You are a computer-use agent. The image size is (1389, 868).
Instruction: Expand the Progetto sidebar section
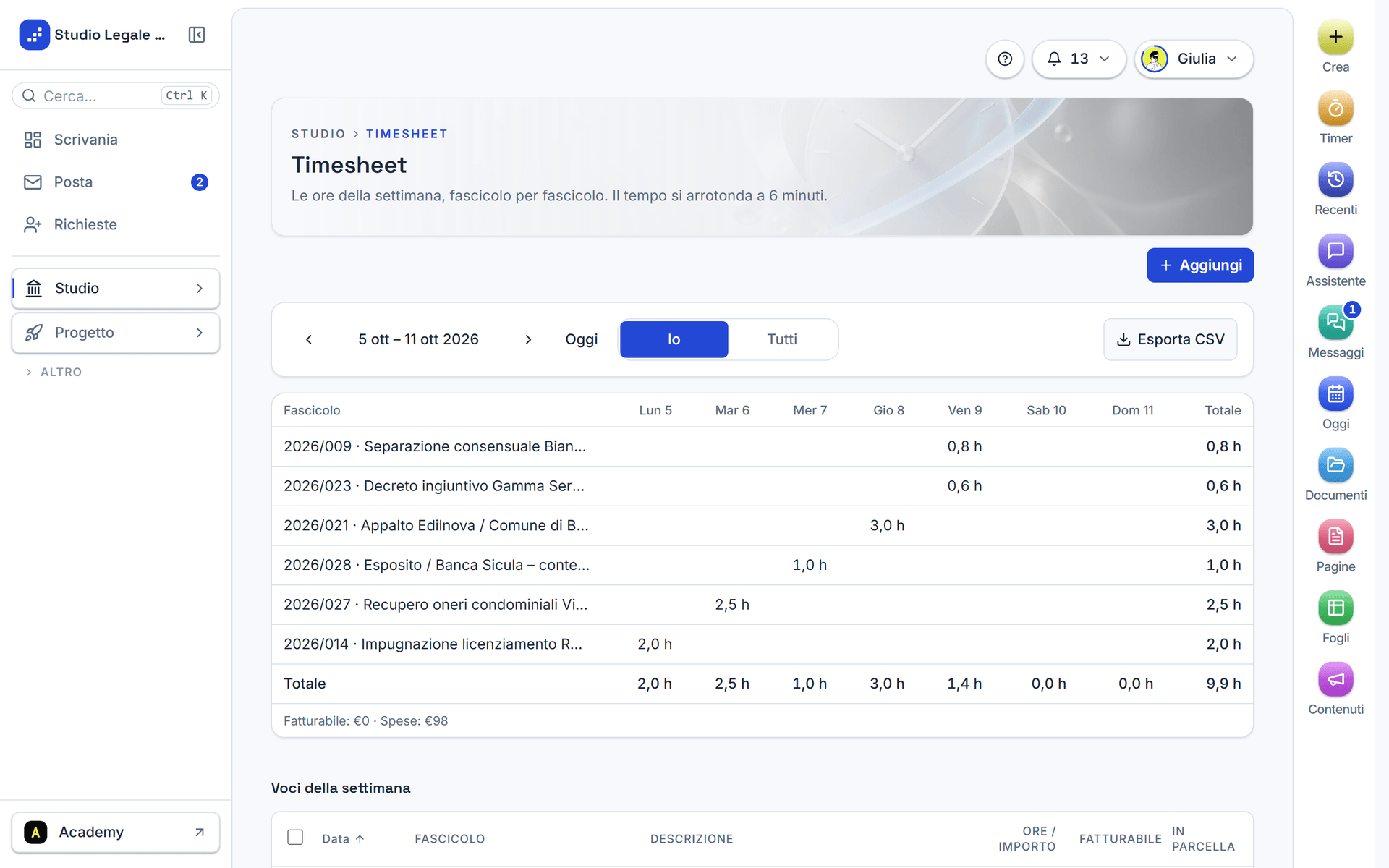click(x=116, y=333)
